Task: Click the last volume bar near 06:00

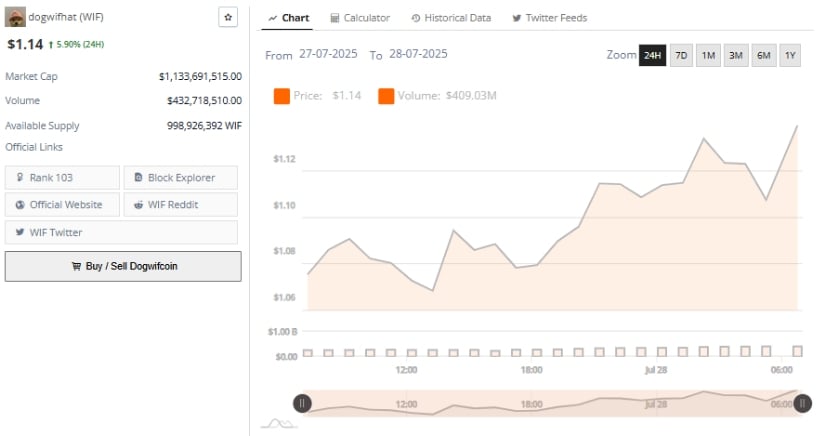Action: pyautogui.click(x=797, y=351)
